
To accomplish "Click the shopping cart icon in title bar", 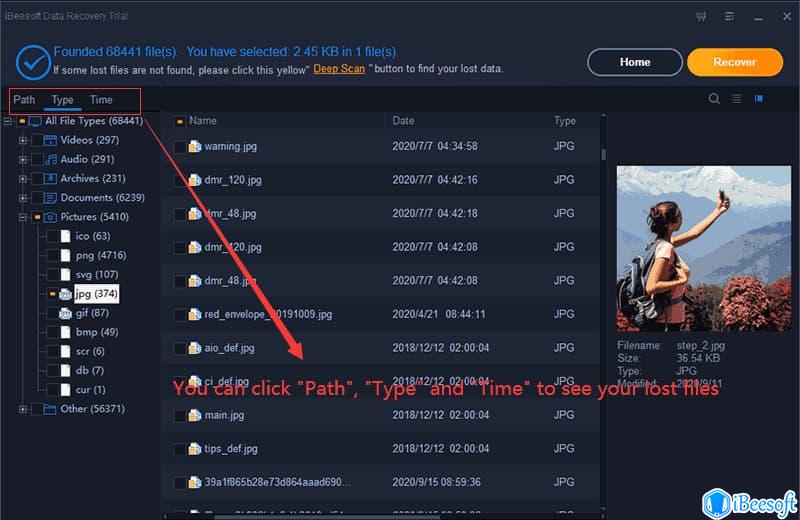I will click(701, 16).
